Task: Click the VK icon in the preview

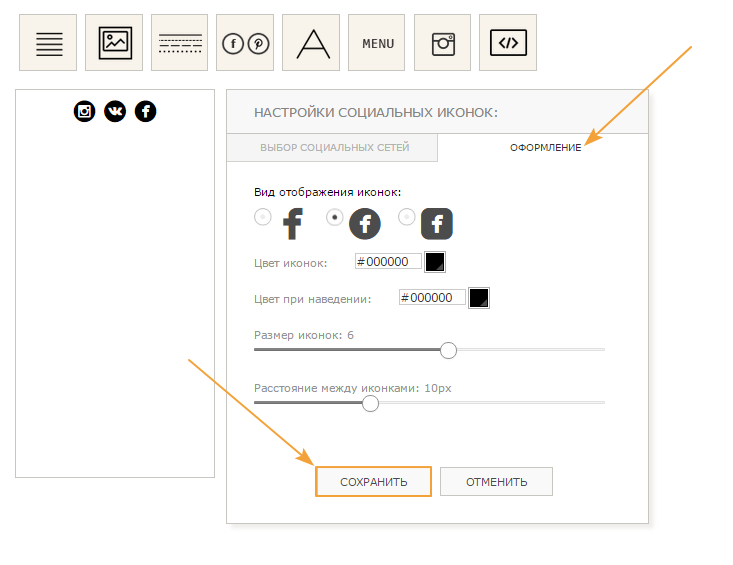Action: (115, 111)
